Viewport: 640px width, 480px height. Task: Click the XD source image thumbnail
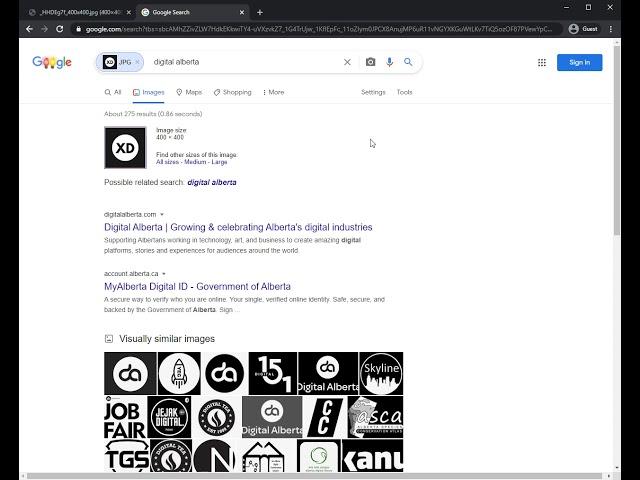tap(125, 148)
